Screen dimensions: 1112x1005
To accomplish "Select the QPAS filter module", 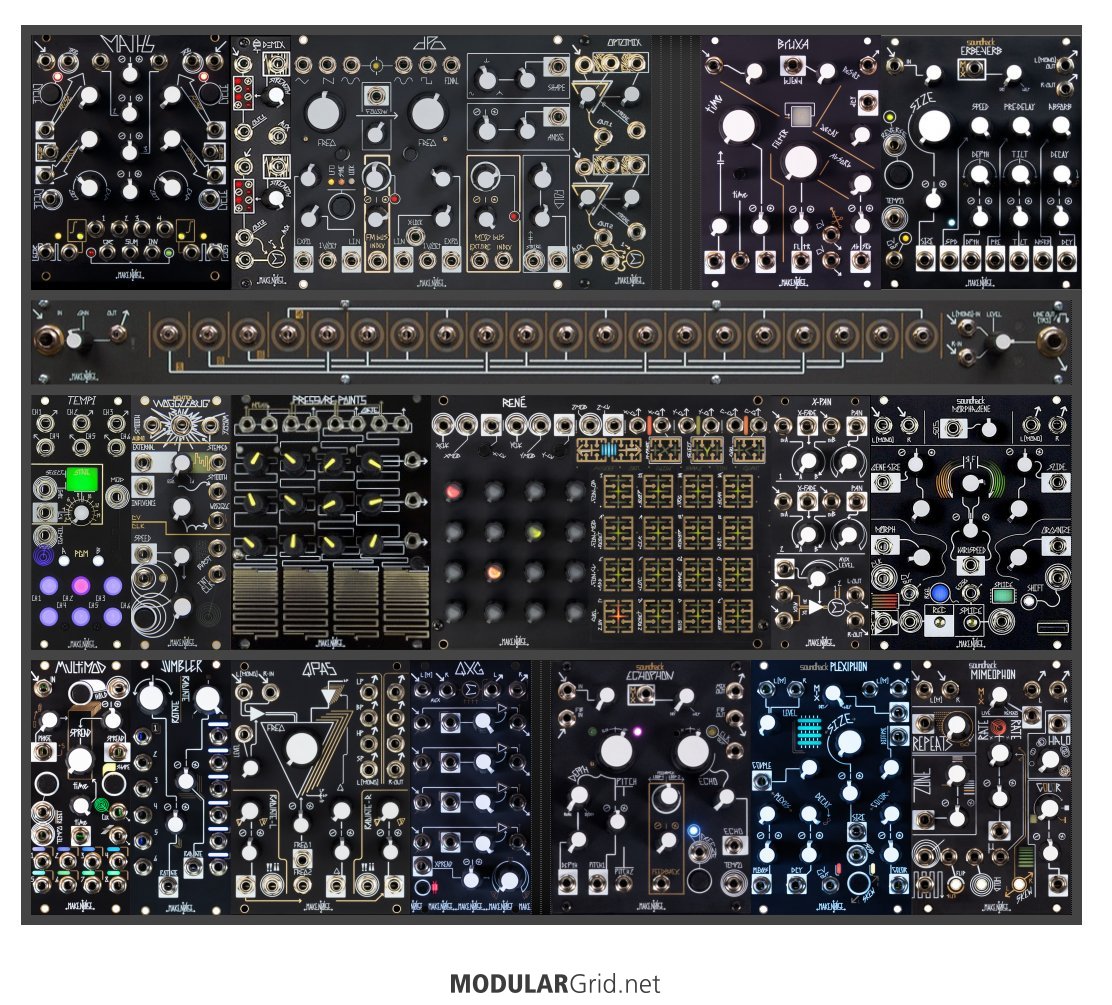I will pyautogui.click(x=321, y=787).
